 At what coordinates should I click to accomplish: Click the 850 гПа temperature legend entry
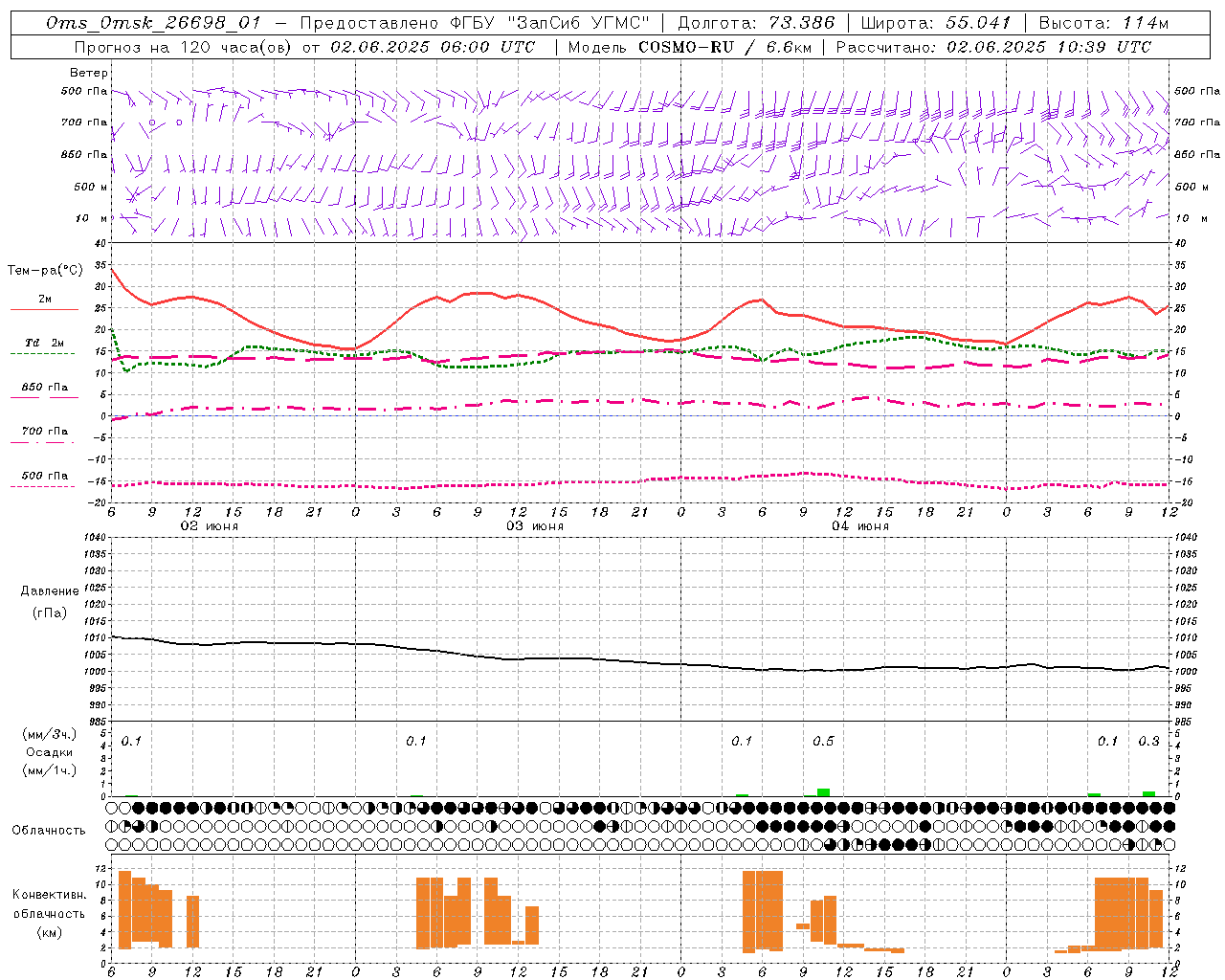pos(45,388)
